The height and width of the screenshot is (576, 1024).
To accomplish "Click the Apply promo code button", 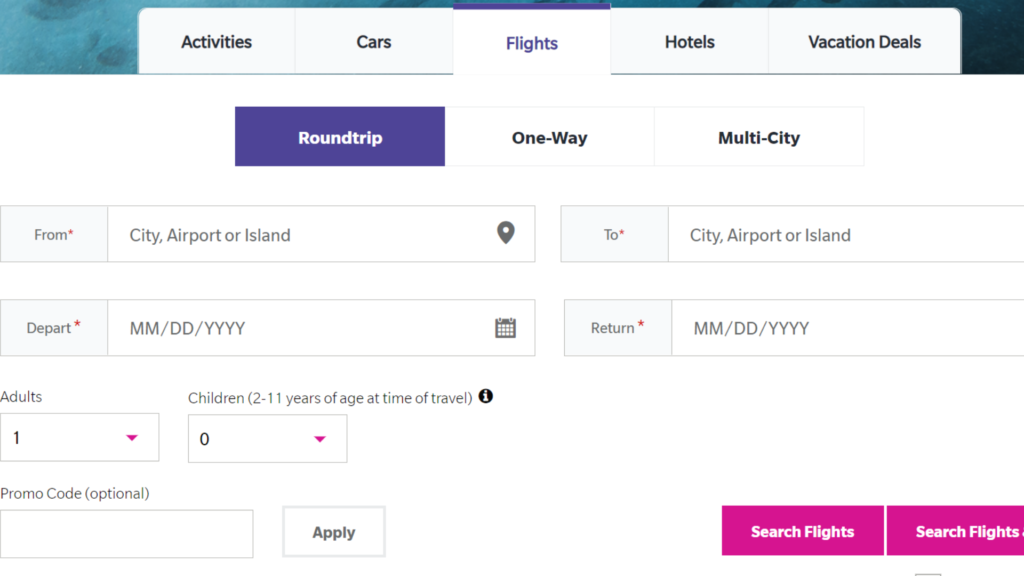I will coord(334,532).
